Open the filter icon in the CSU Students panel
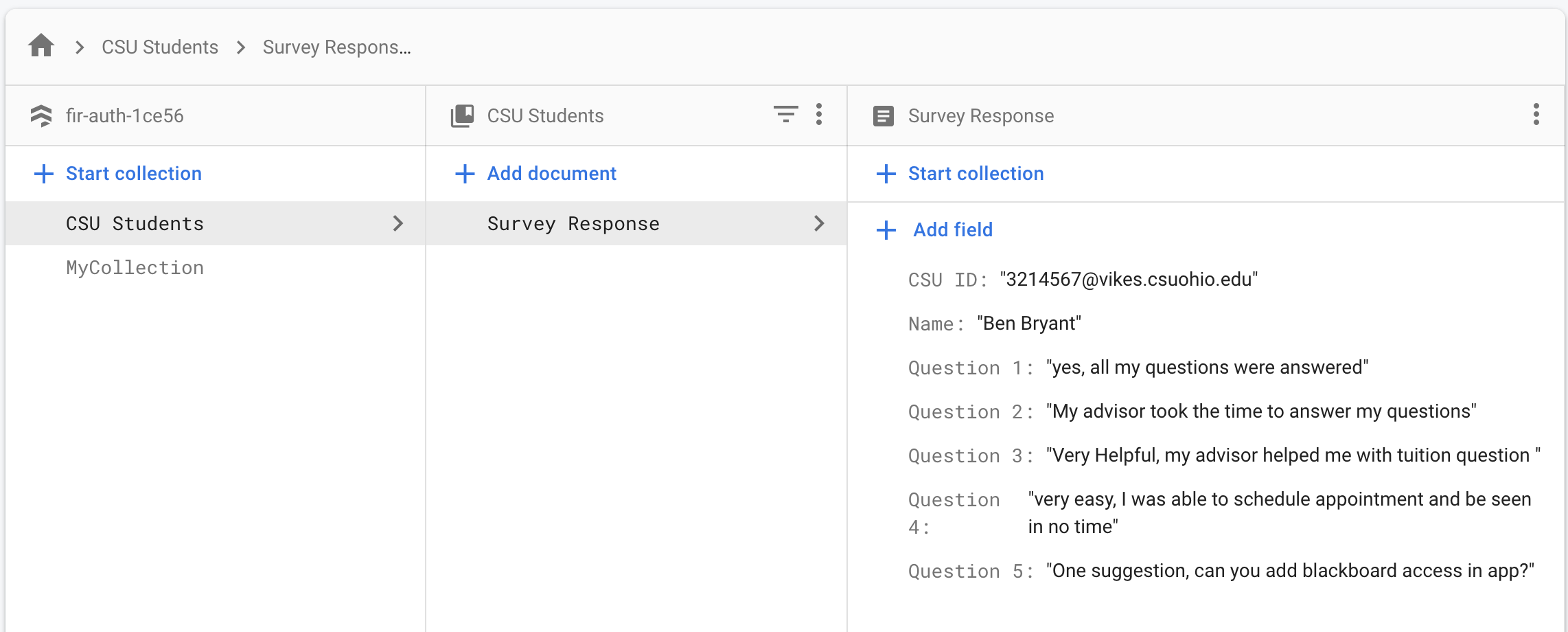 786,115
